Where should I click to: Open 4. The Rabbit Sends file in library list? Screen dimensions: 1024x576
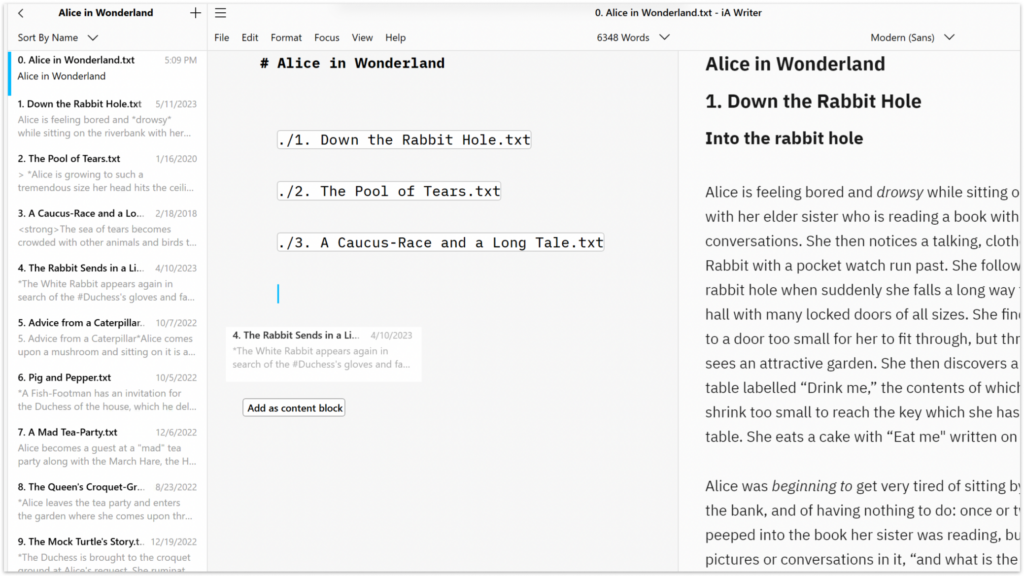click(x=107, y=283)
